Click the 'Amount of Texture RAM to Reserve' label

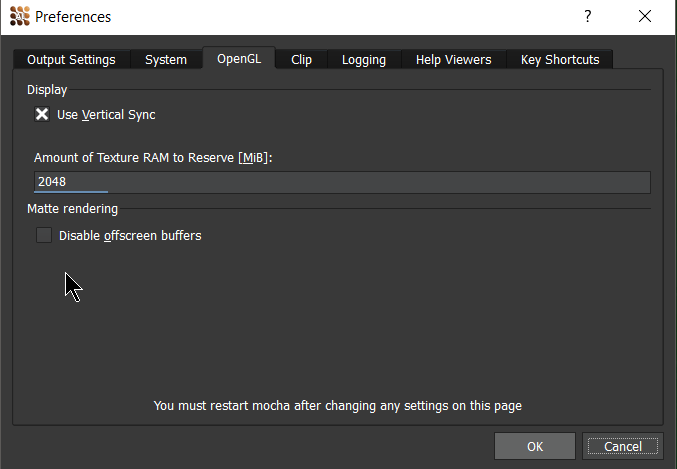tap(153, 158)
